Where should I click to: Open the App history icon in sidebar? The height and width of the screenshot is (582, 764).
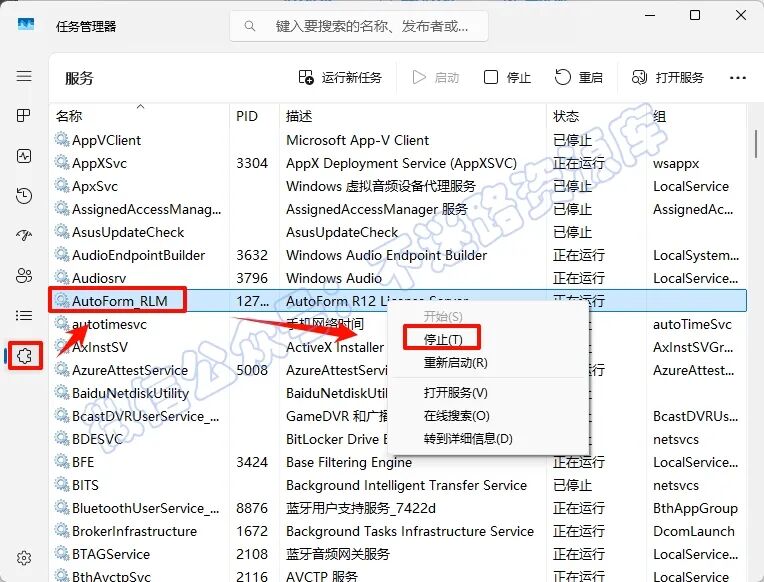click(24, 195)
